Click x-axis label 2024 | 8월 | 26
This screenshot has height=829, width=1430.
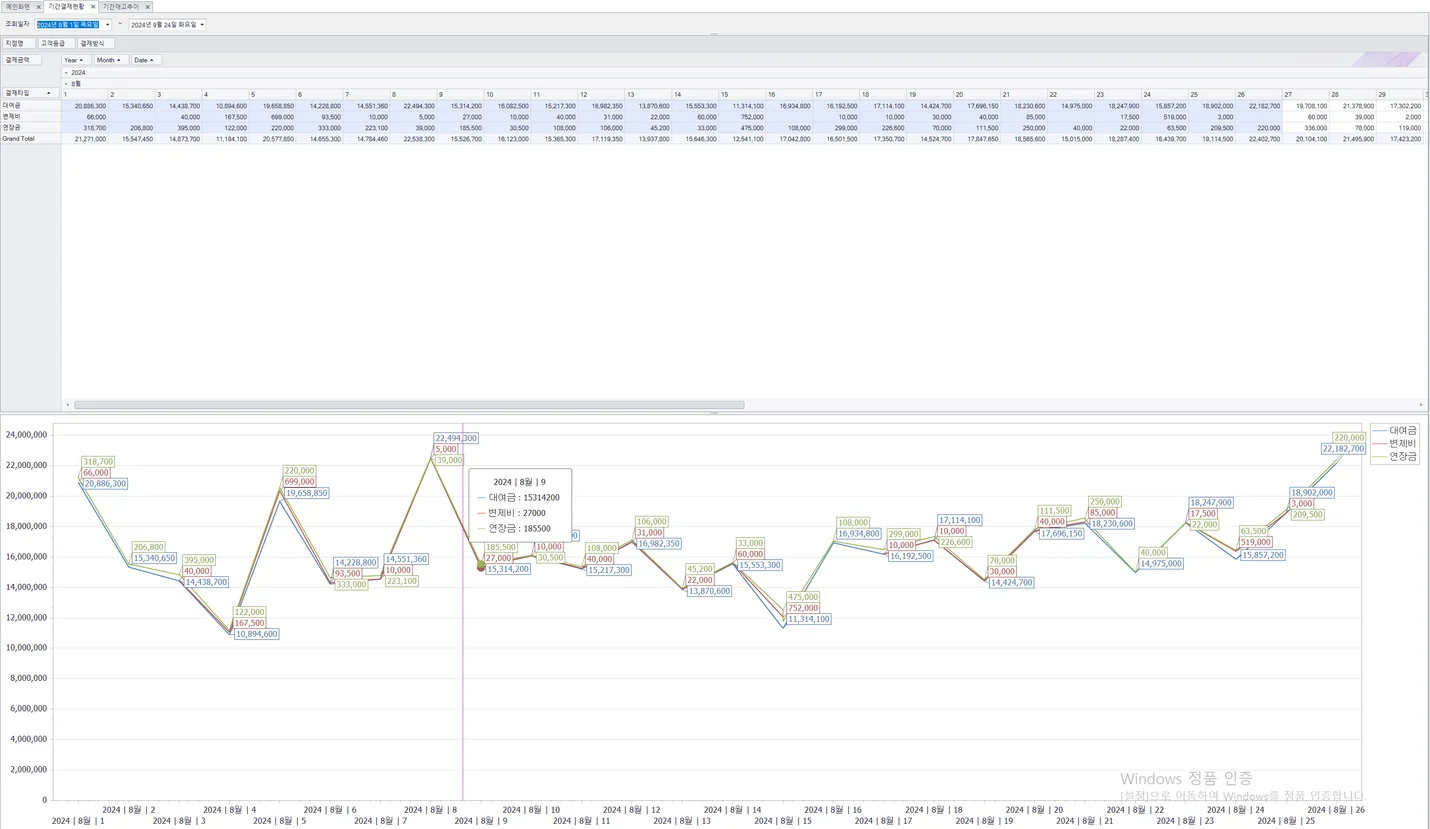[x=1335, y=810]
